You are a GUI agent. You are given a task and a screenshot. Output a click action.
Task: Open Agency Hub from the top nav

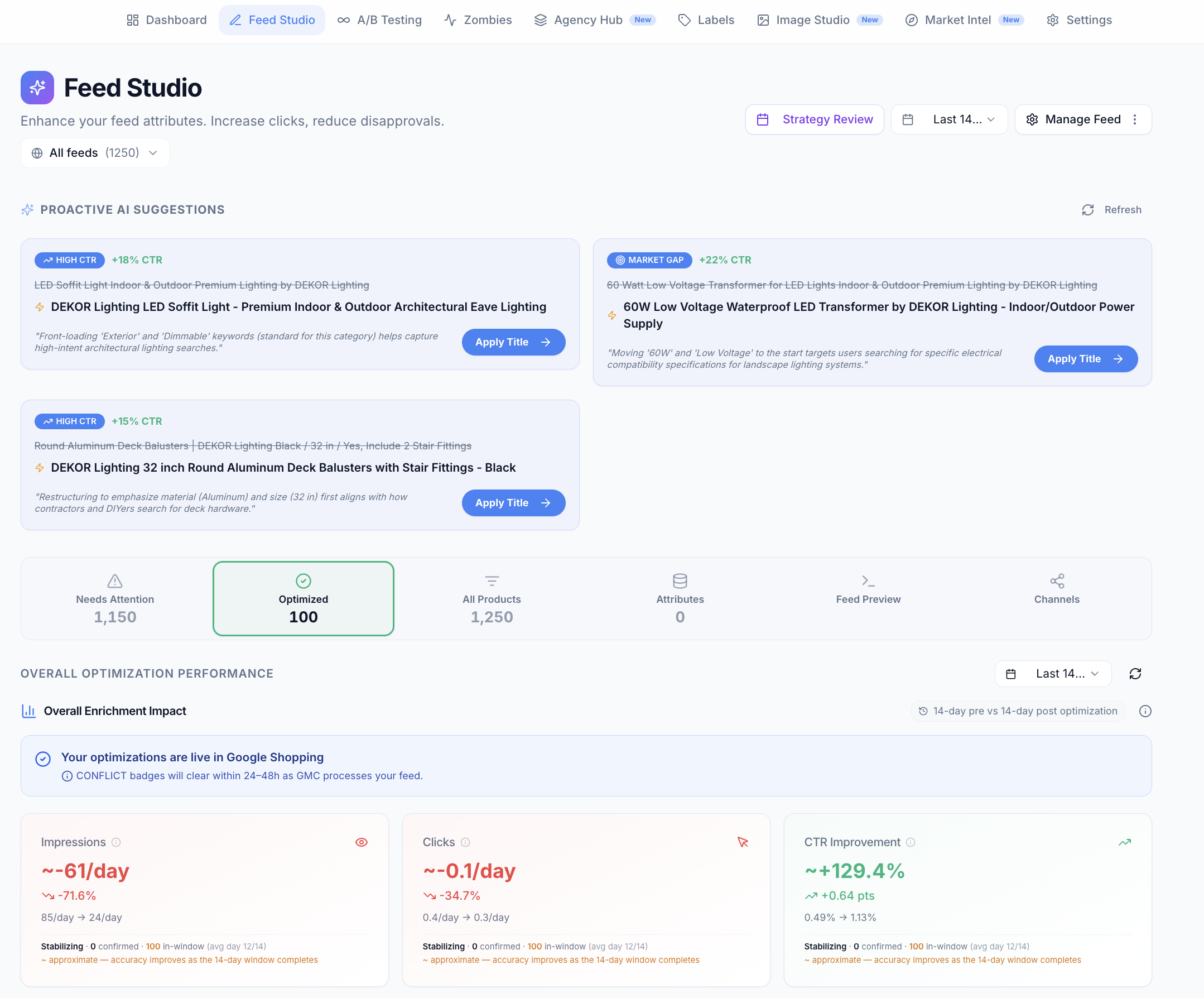(594, 20)
